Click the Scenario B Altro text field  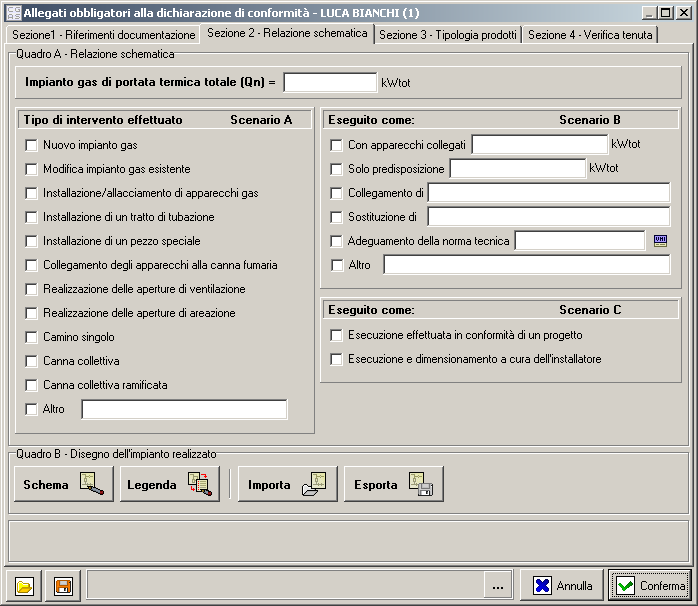527,264
